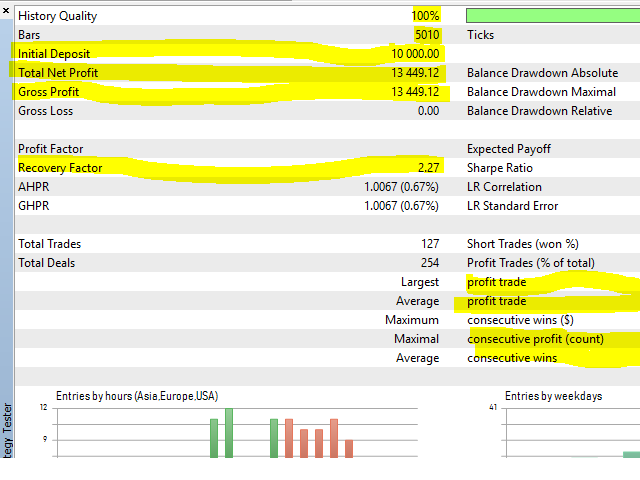The width and height of the screenshot is (640, 480).
Task: Click the Total Trades value 127
Action: pos(429,244)
